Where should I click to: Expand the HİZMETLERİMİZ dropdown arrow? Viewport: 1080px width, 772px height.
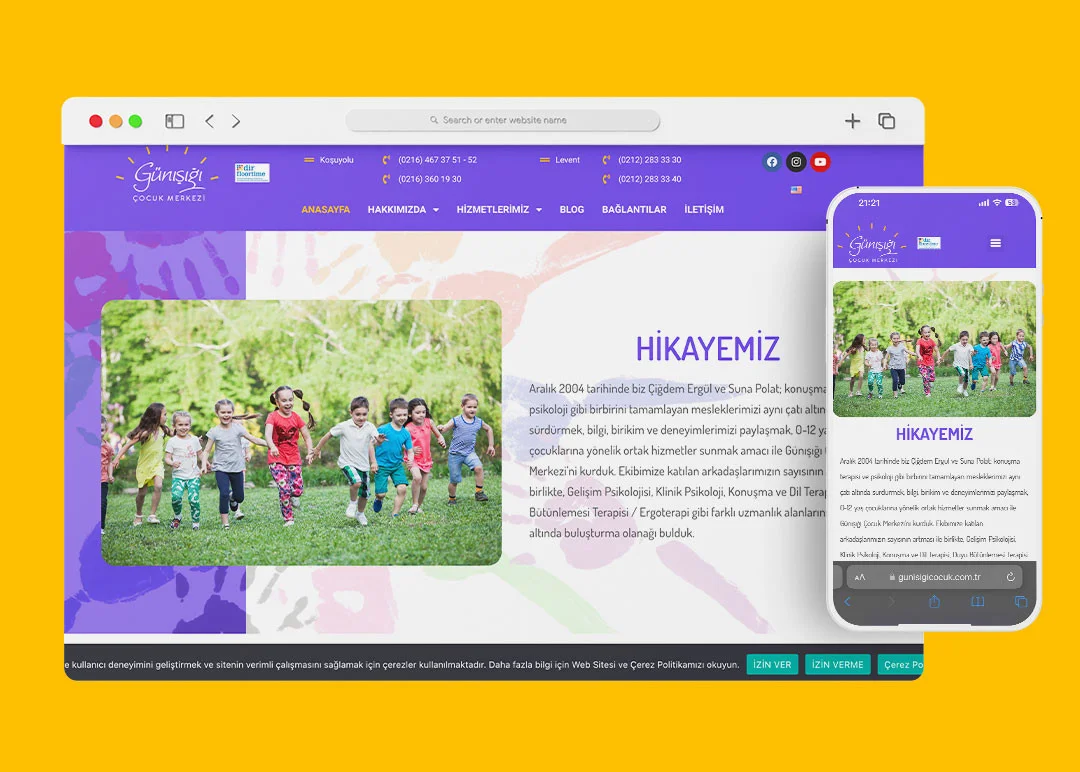(539, 210)
